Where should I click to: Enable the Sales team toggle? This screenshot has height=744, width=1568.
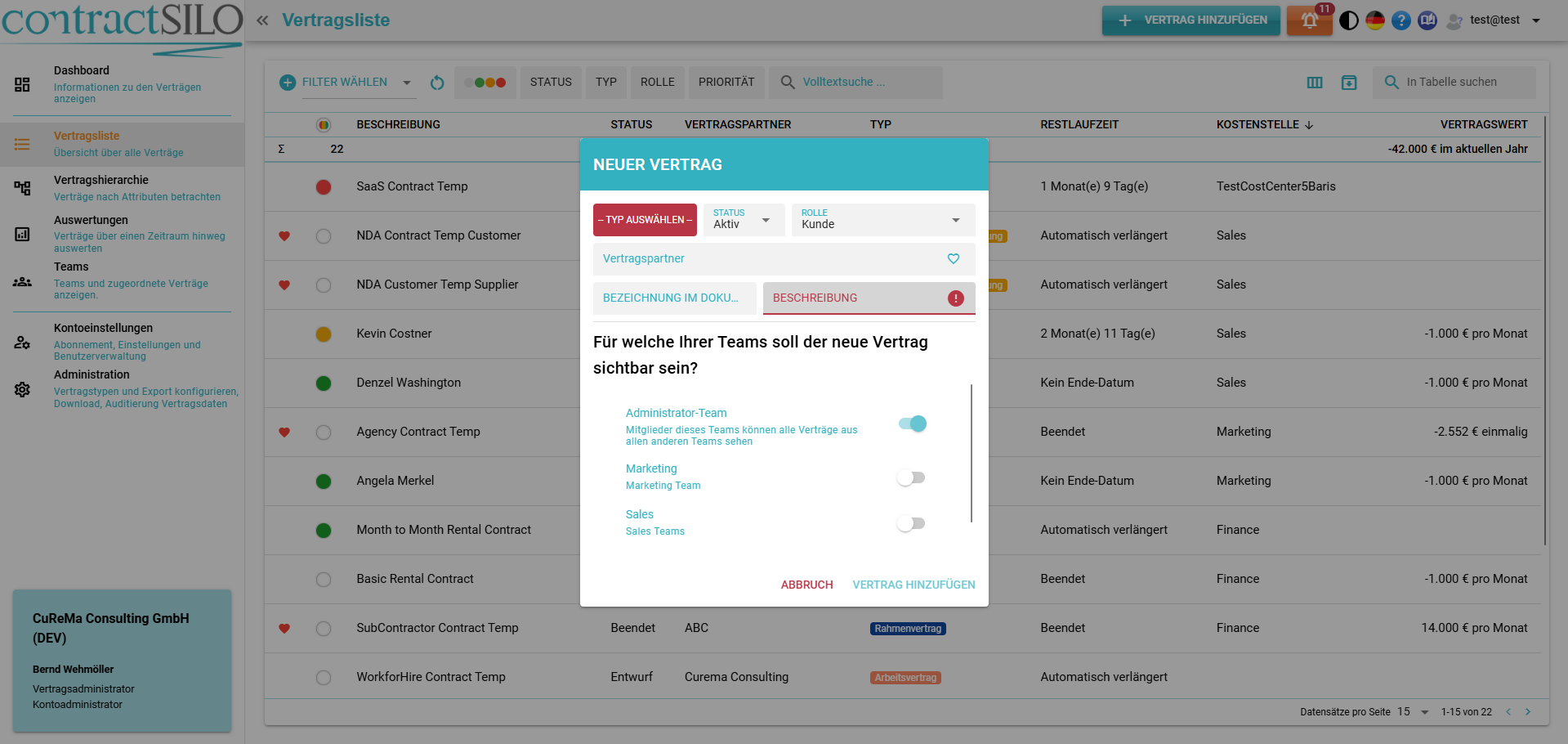(x=910, y=523)
